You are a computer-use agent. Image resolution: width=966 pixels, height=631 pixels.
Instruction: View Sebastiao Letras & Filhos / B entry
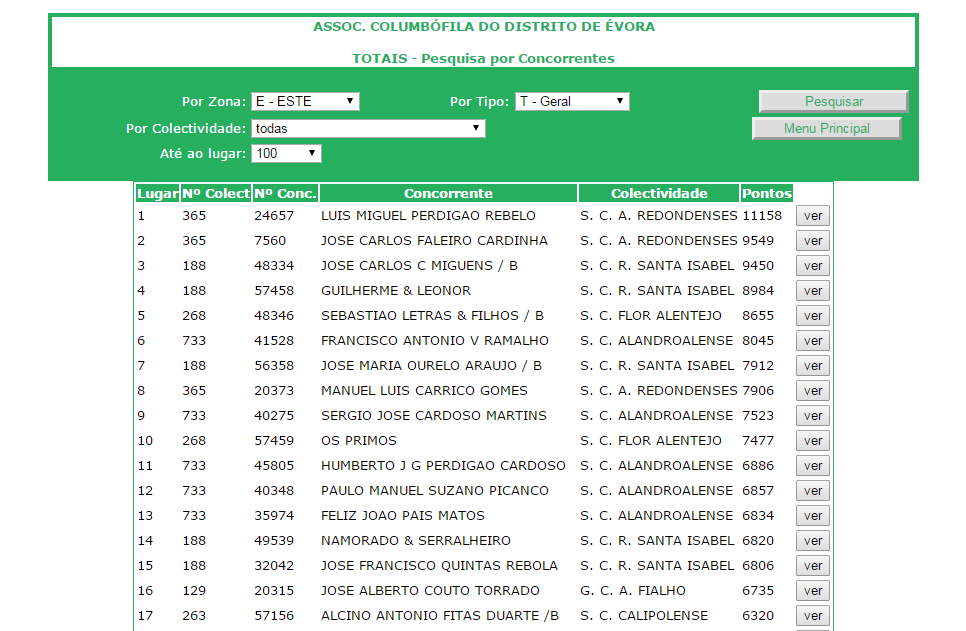(813, 316)
